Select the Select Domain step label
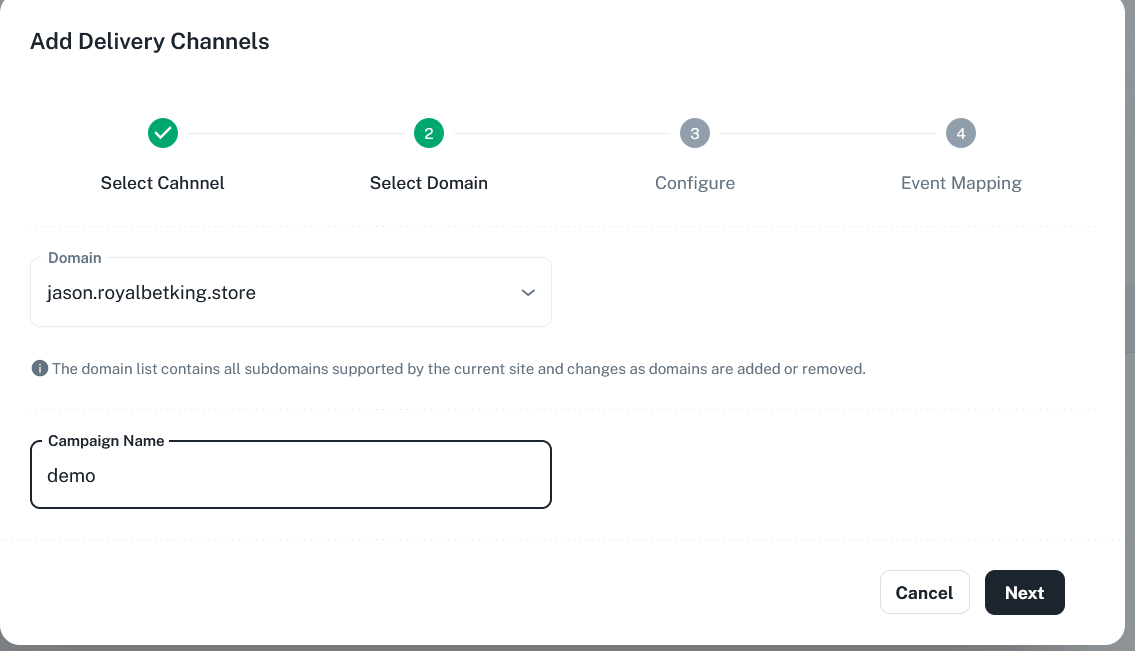 [429, 183]
